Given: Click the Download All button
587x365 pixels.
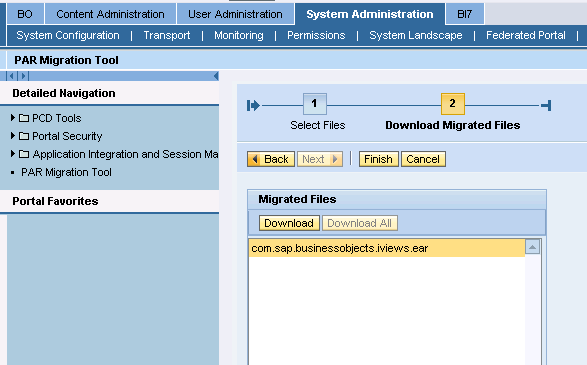Looking at the screenshot, I should point(359,223).
